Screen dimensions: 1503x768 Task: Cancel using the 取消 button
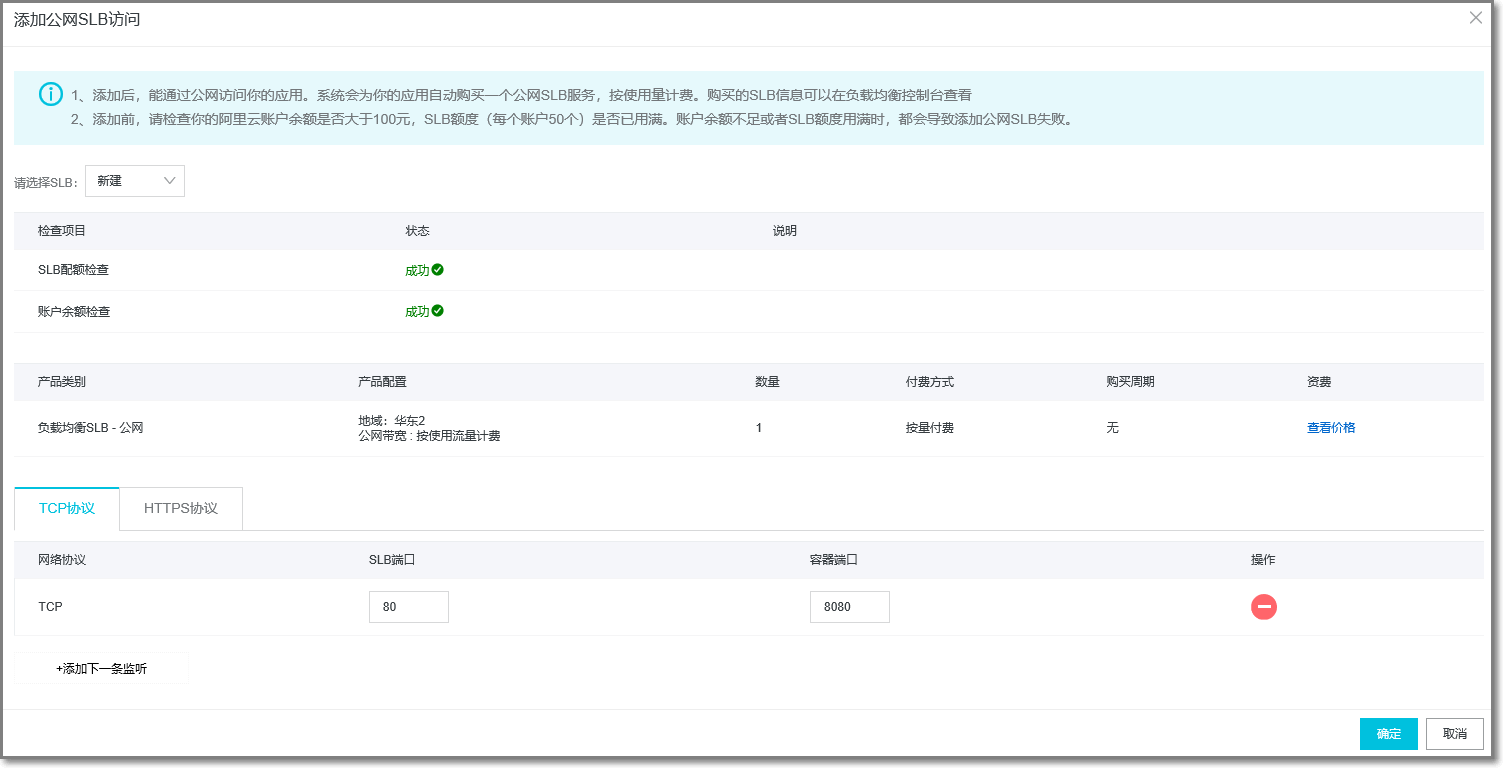coord(1454,734)
